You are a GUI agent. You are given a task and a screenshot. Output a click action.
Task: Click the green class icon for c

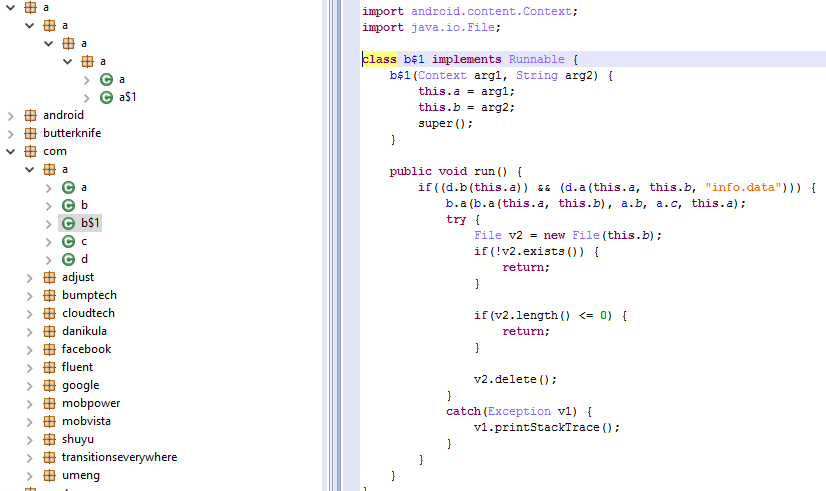pos(68,242)
